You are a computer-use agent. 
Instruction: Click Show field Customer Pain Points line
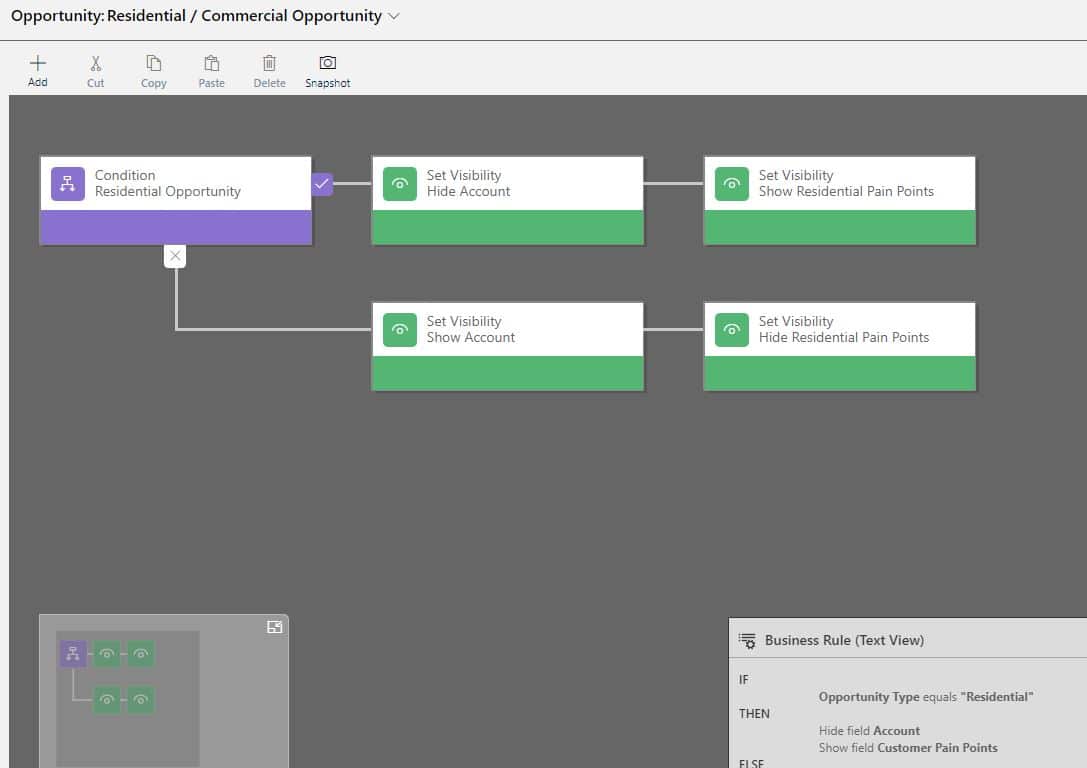907,748
